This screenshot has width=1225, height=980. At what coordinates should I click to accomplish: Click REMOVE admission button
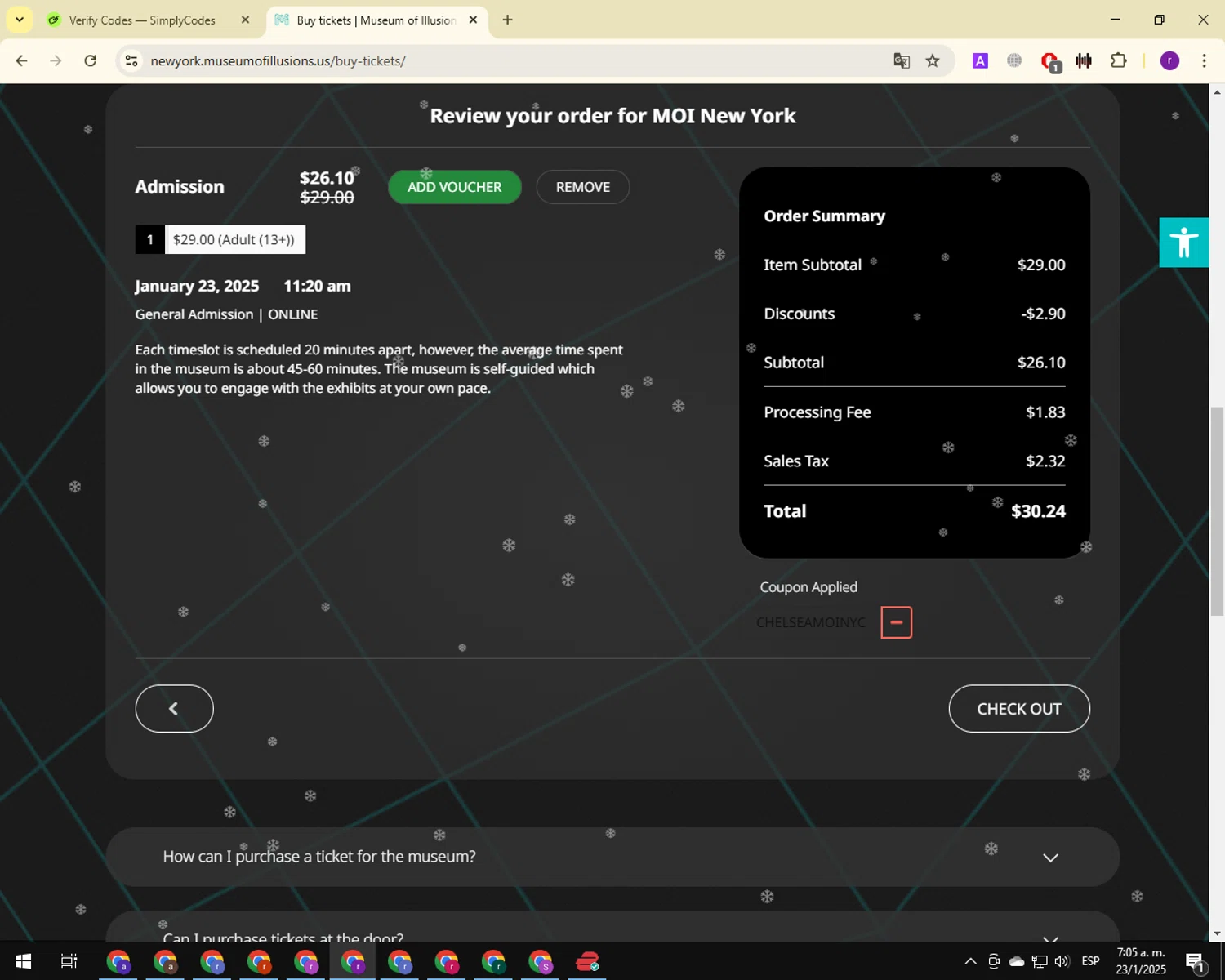[582, 187]
